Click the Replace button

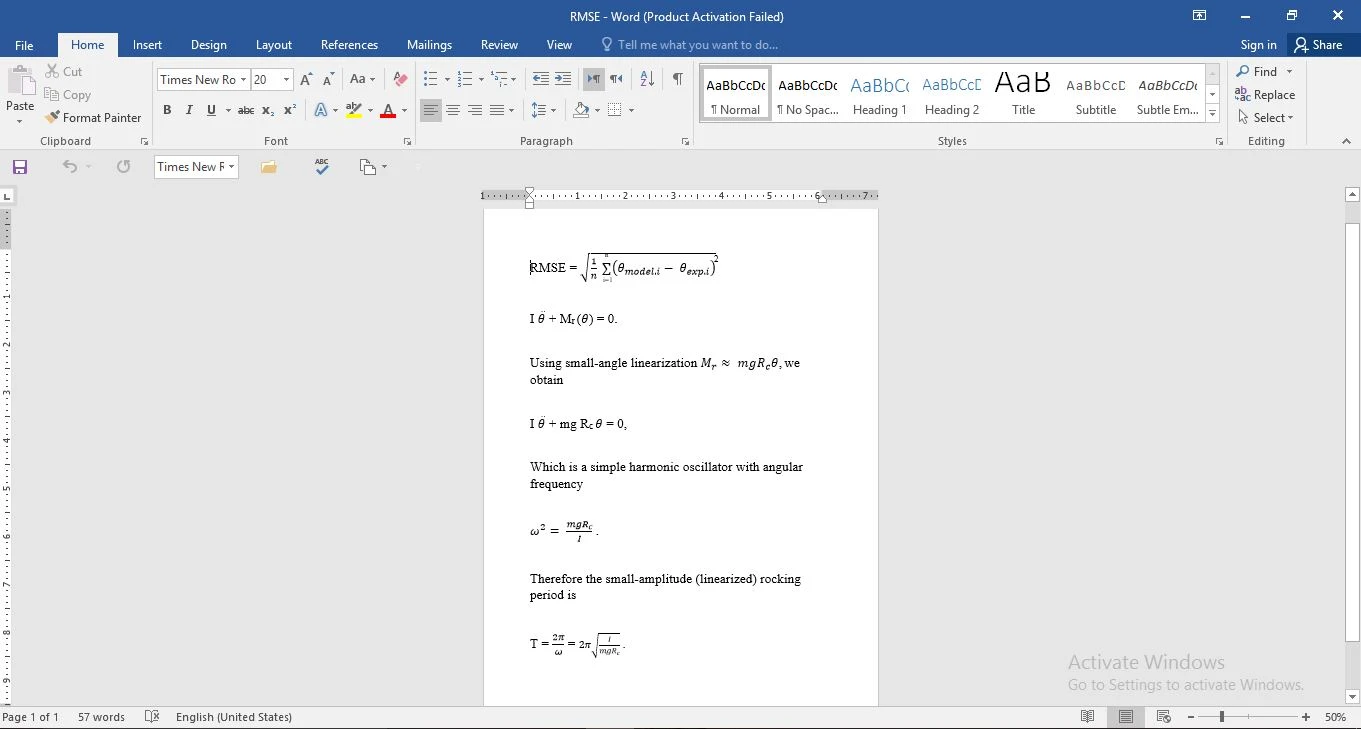coord(1265,95)
